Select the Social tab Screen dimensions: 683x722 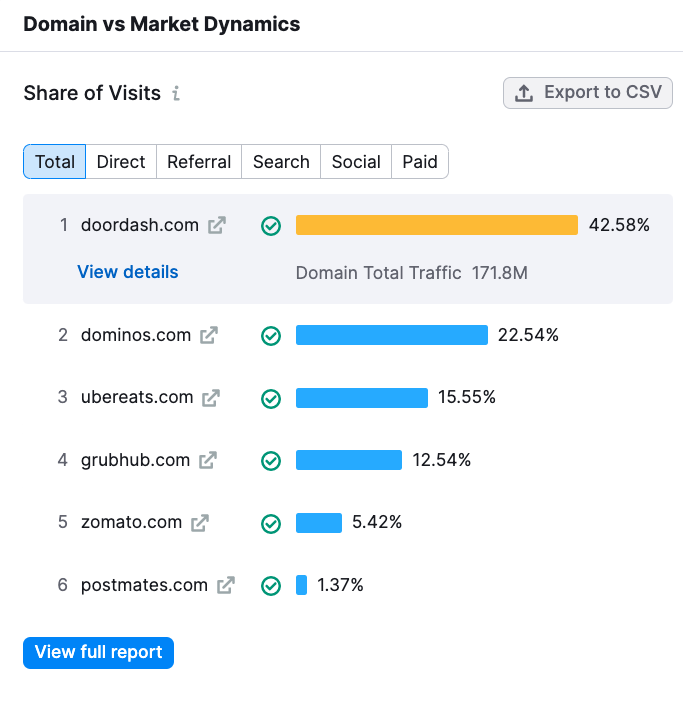pyautogui.click(x=356, y=162)
